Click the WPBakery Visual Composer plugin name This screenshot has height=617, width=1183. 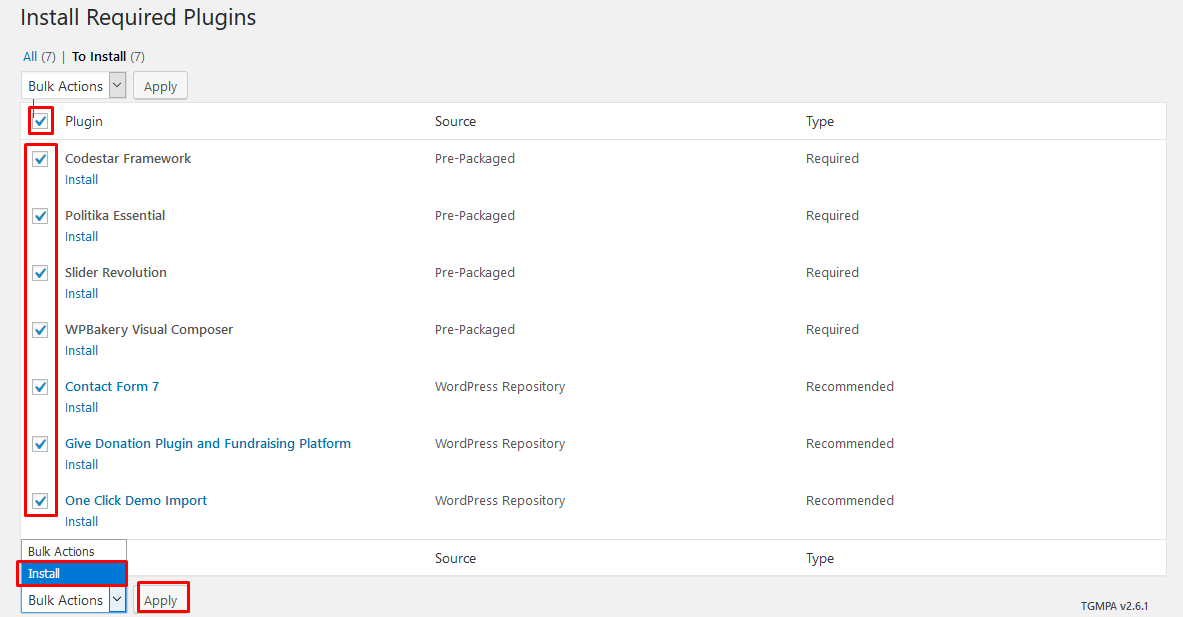point(149,330)
